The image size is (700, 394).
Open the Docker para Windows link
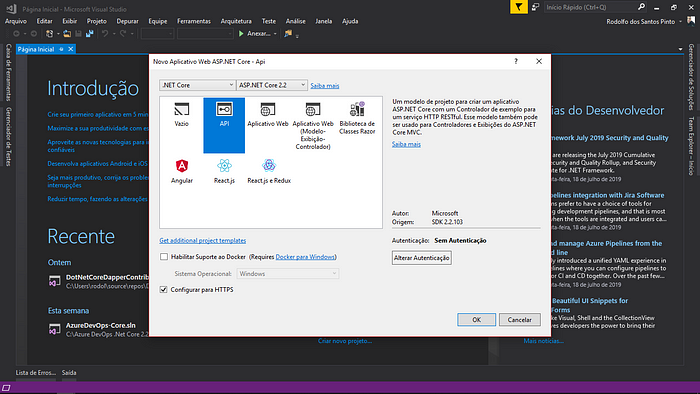coord(305,257)
